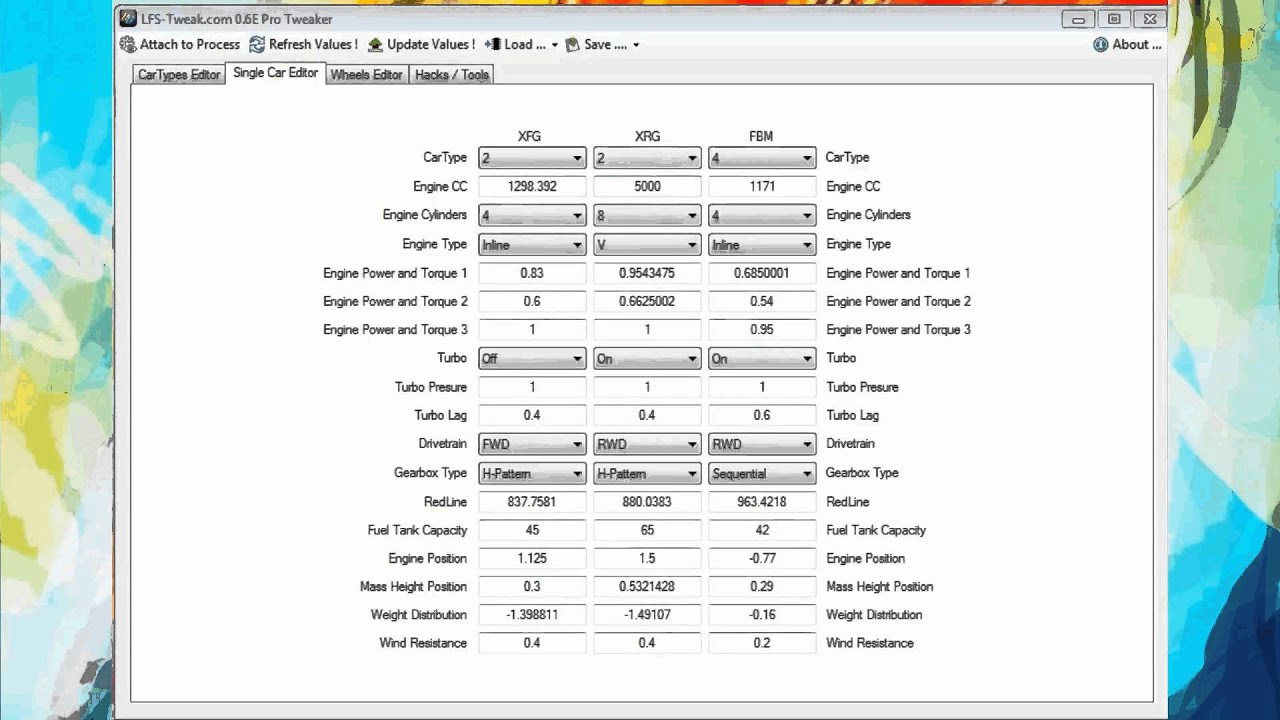Click Refresh Values ! label
The height and width of the screenshot is (720, 1280).
tap(313, 45)
